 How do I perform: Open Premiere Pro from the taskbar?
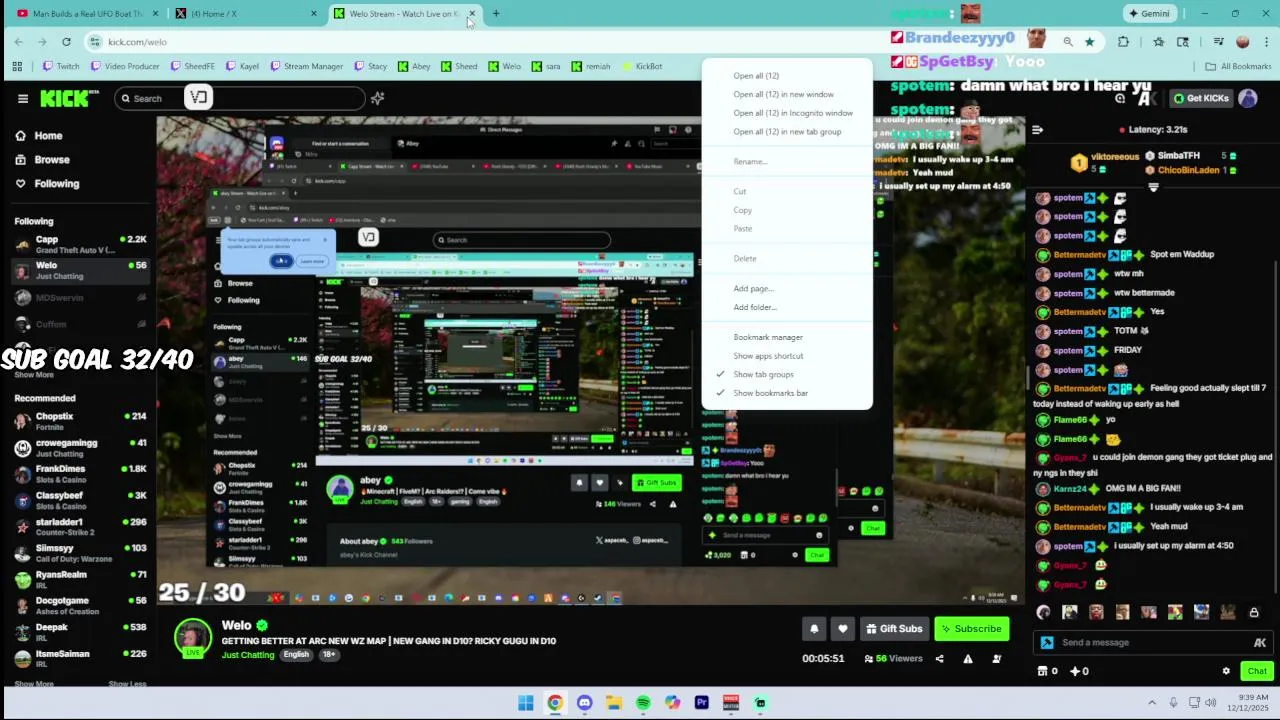click(701, 703)
